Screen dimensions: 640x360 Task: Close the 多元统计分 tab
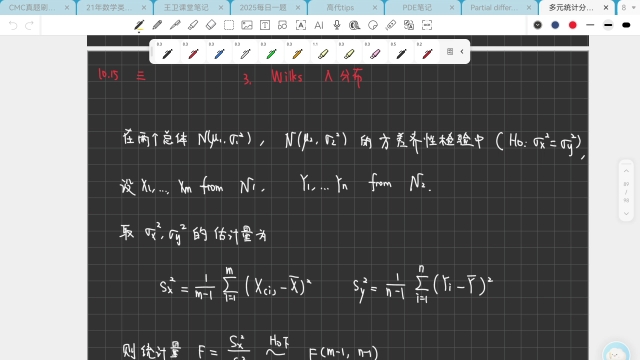click(606, 7)
